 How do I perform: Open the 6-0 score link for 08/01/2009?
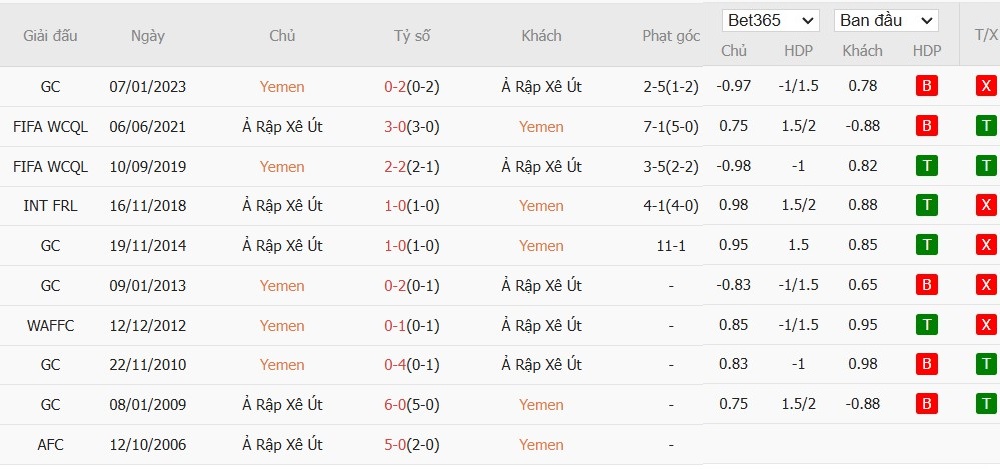pyautogui.click(x=395, y=405)
